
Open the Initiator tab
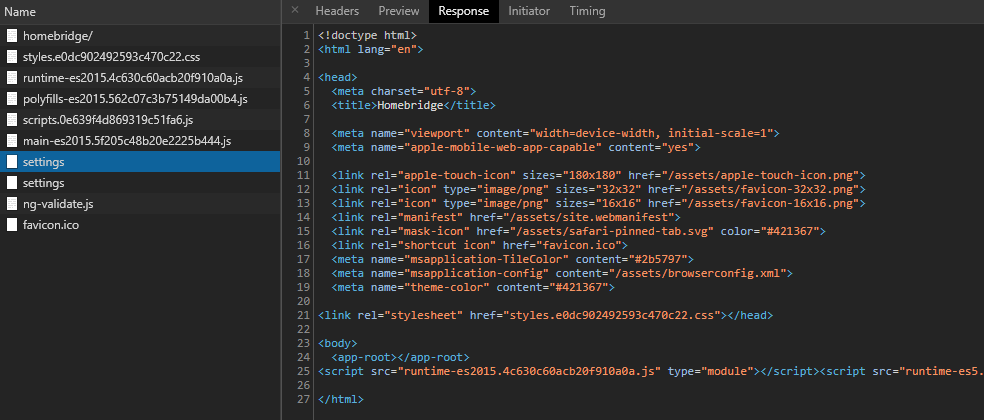tap(529, 11)
